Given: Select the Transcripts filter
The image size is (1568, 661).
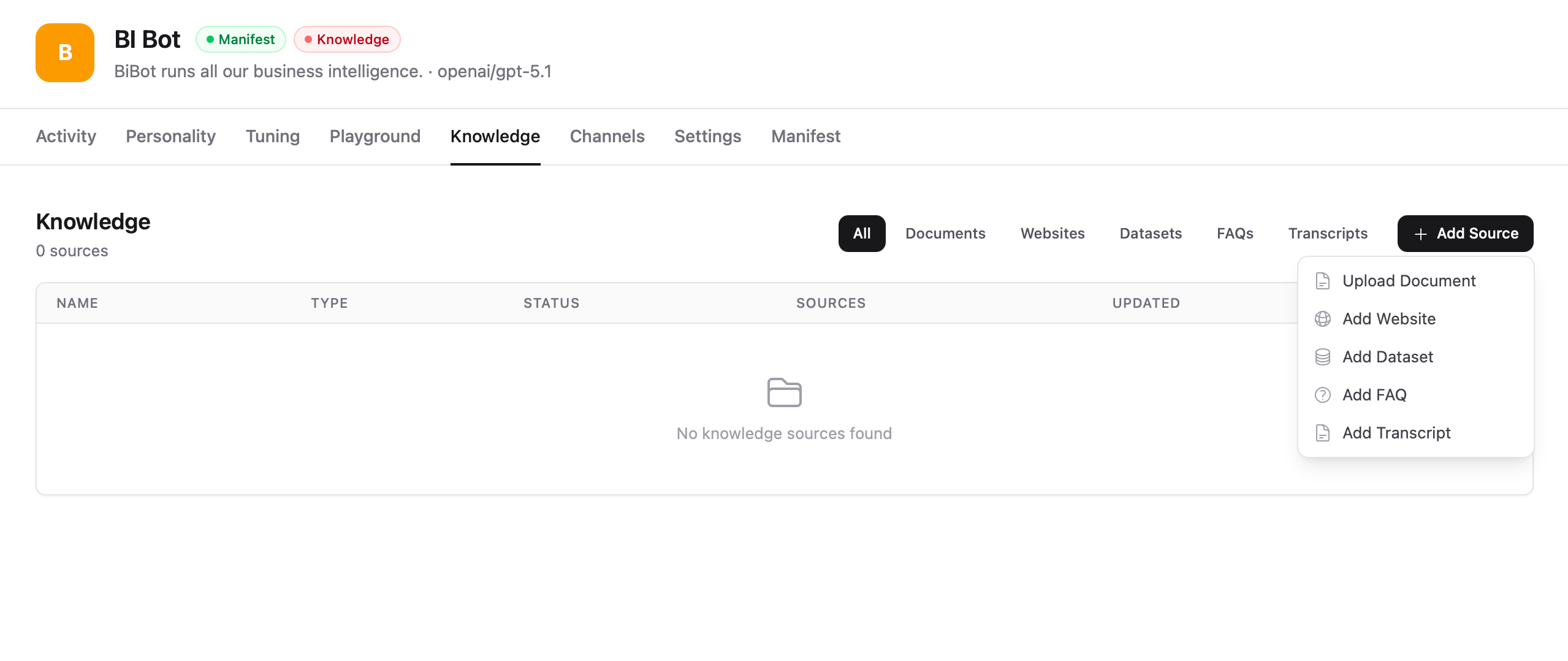Looking at the screenshot, I should [x=1327, y=233].
